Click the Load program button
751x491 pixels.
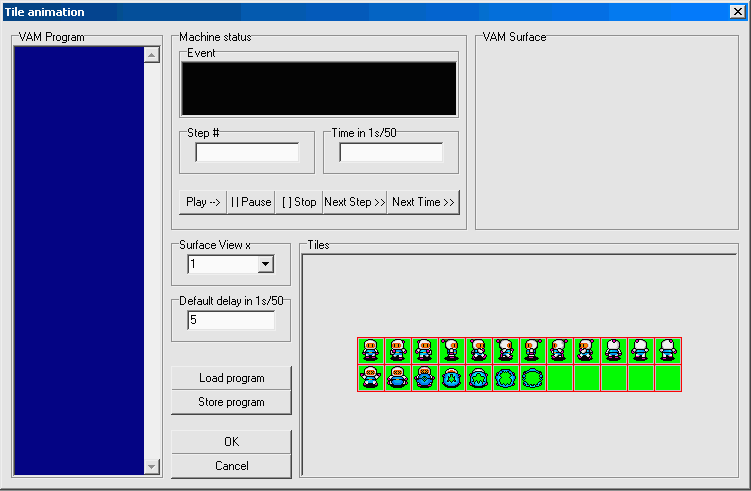231,378
